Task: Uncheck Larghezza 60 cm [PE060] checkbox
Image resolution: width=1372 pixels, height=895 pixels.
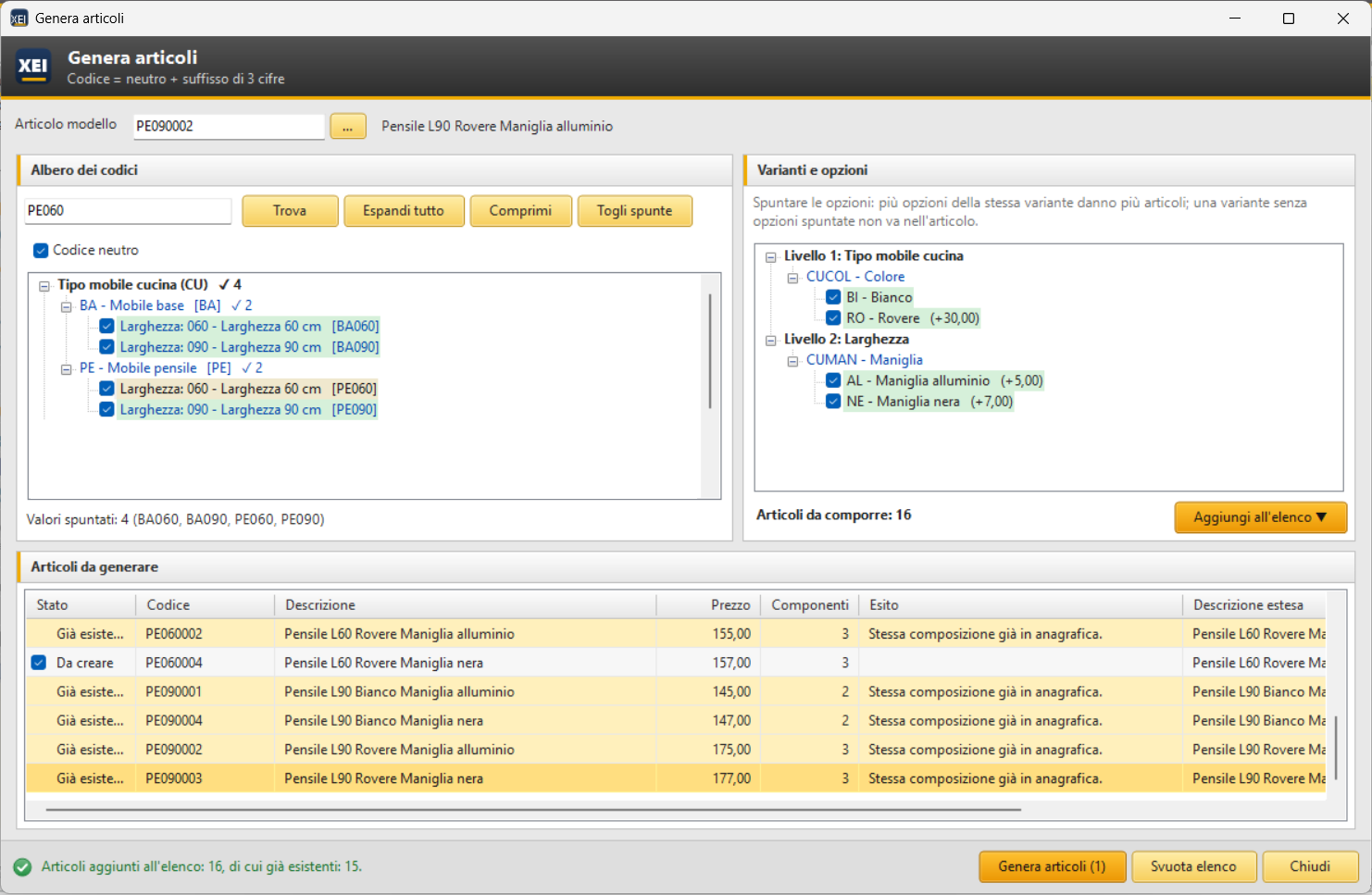Action: (107, 389)
